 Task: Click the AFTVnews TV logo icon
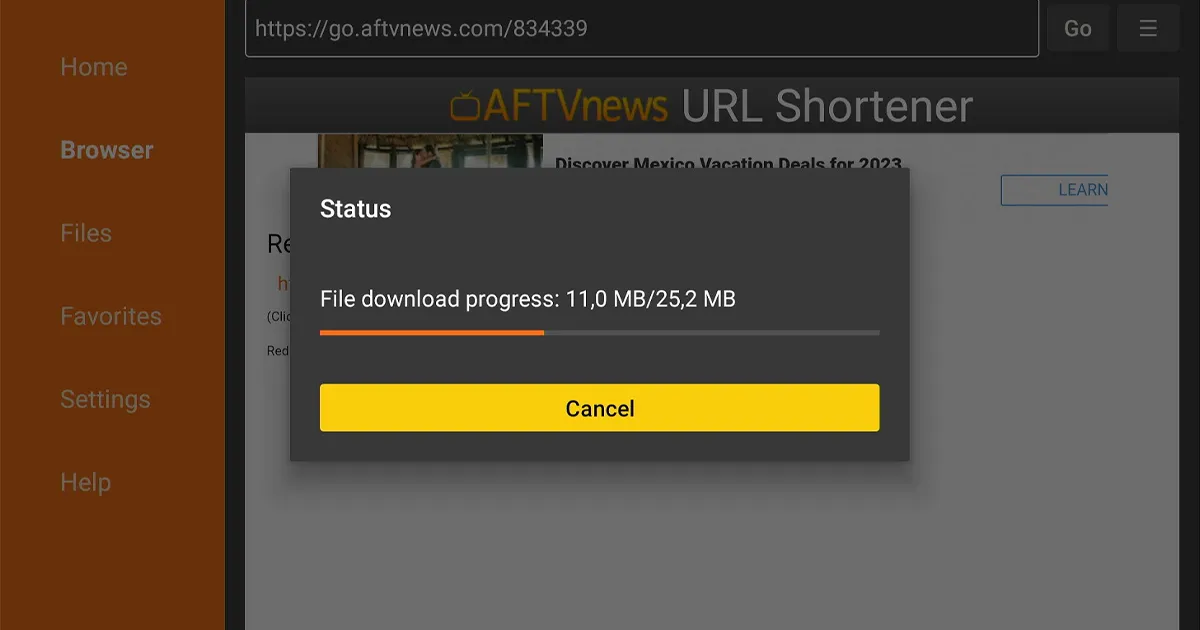(465, 106)
